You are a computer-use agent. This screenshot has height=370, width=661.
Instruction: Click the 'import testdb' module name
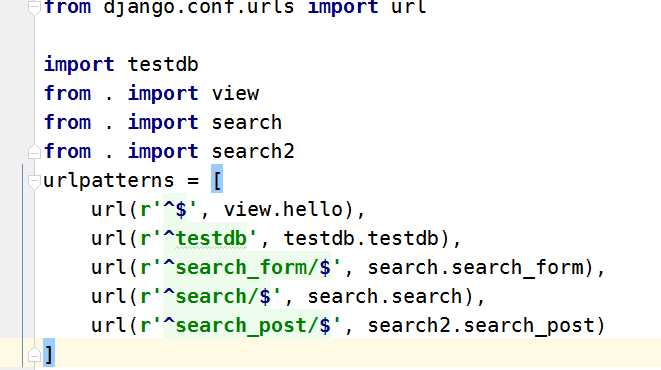pyautogui.click(x=163, y=64)
